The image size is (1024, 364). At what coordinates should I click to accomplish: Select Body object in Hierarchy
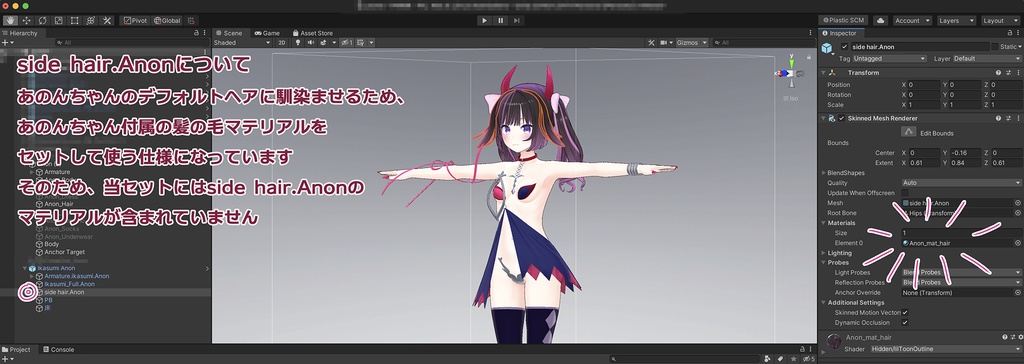pos(48,244)
